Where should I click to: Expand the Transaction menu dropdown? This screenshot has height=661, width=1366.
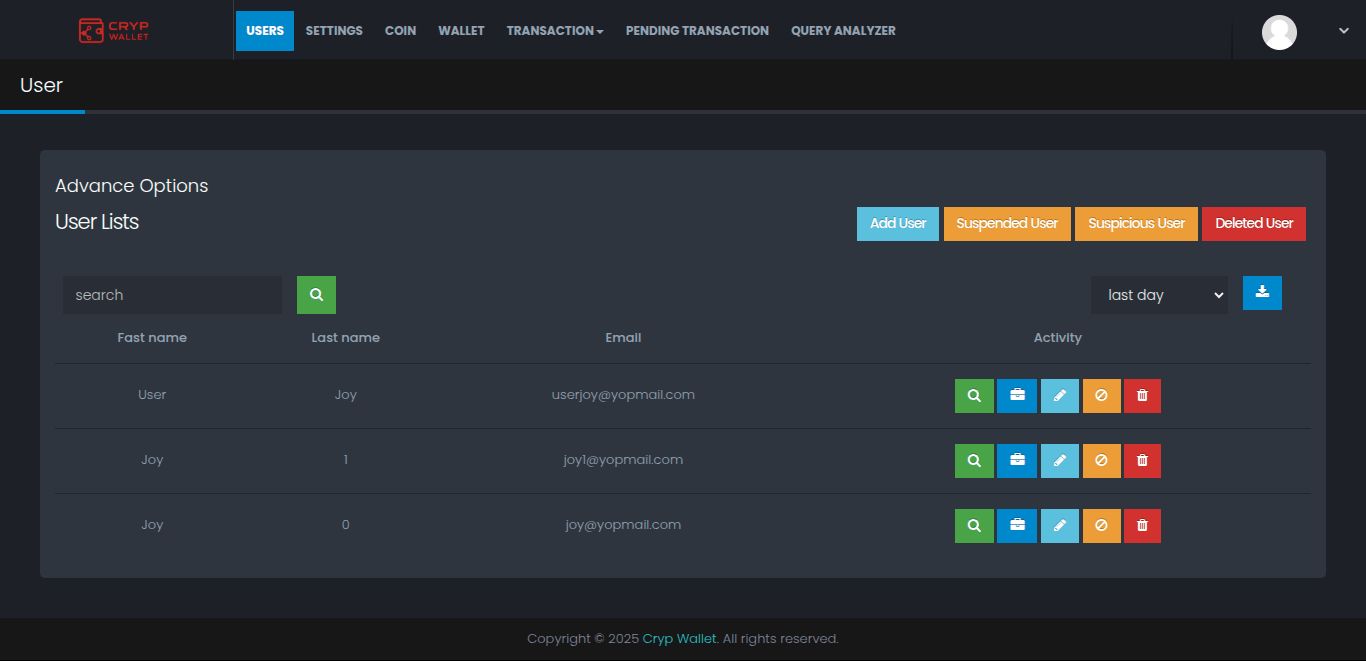coord(554,31)
